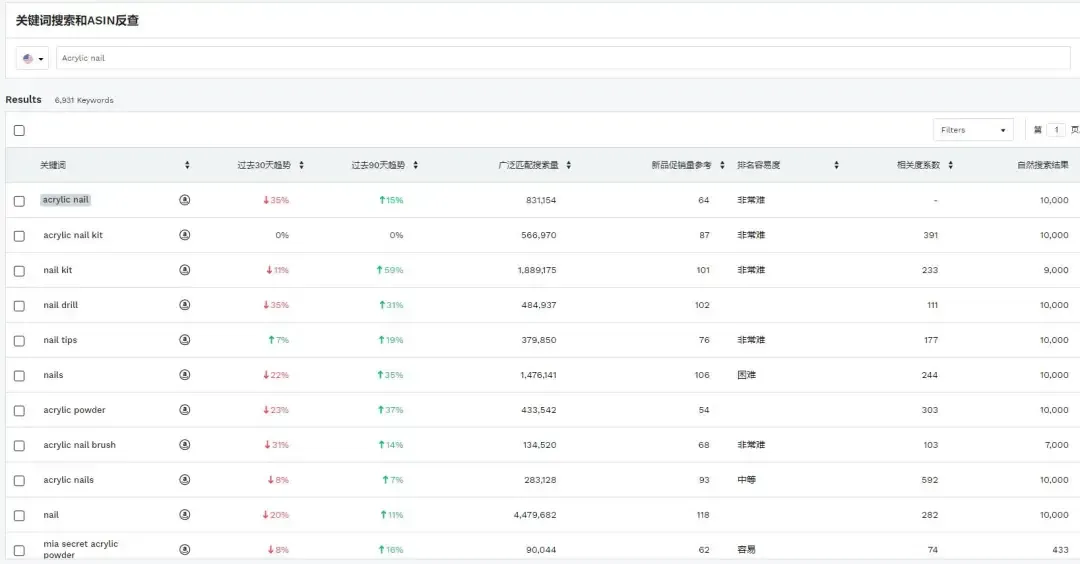Open the circular icon for nail tips row
This screenshot has height=564, width=1080.
pyautogui.click(x=185, y=340)
